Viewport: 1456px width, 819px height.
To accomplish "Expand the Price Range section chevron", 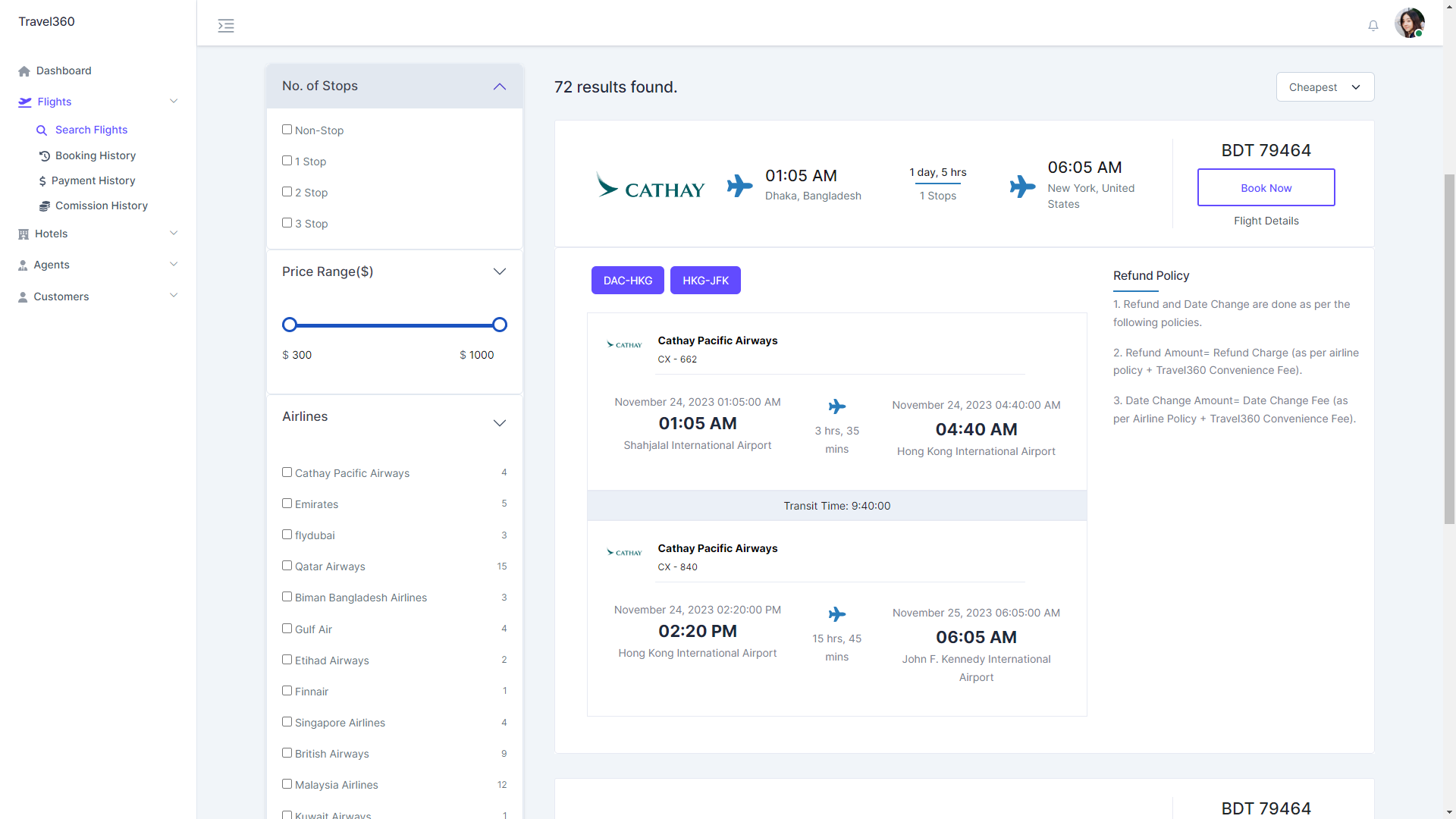I will click(499, 271).
